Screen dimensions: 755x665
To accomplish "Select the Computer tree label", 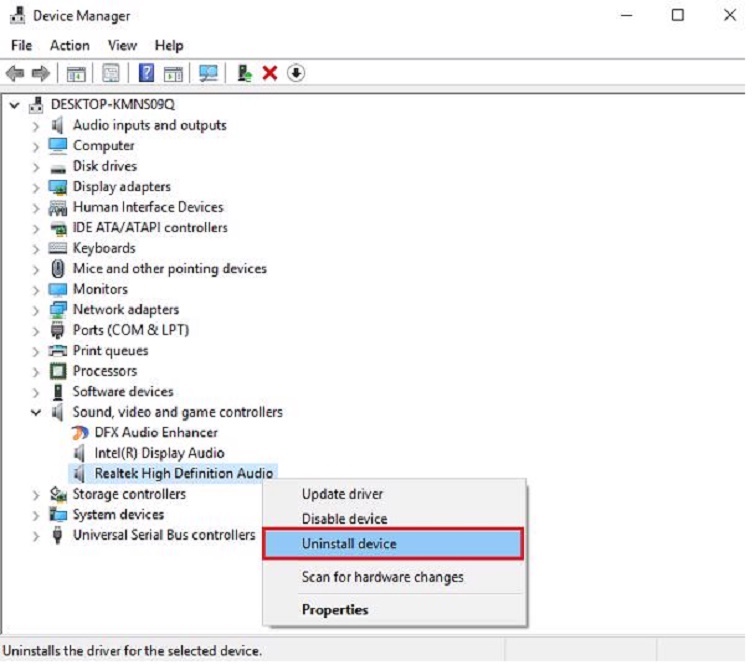I will 104,146.
